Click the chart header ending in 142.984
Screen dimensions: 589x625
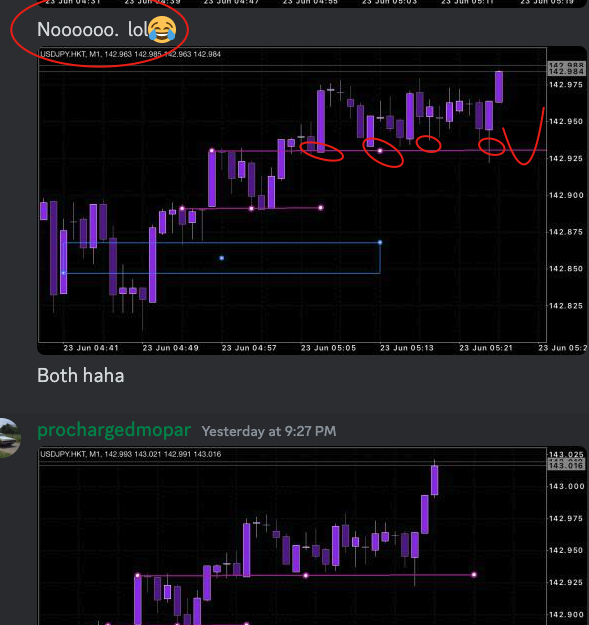130,54
